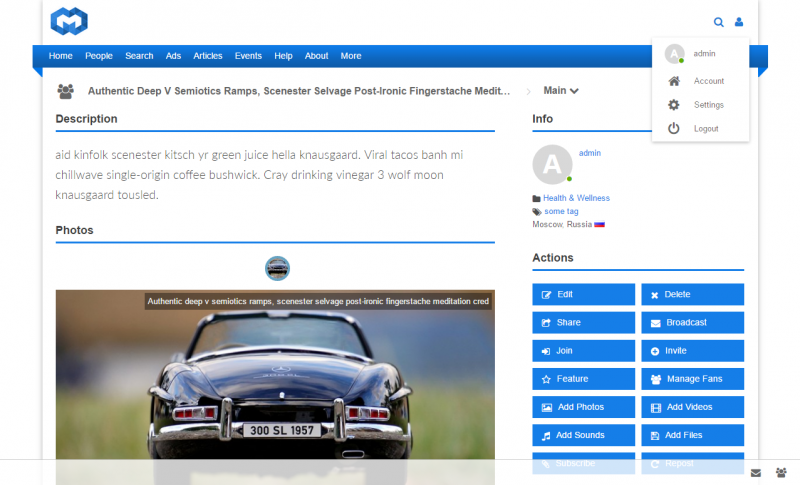Click the group people icon beside the title

[x=65, y=91]
